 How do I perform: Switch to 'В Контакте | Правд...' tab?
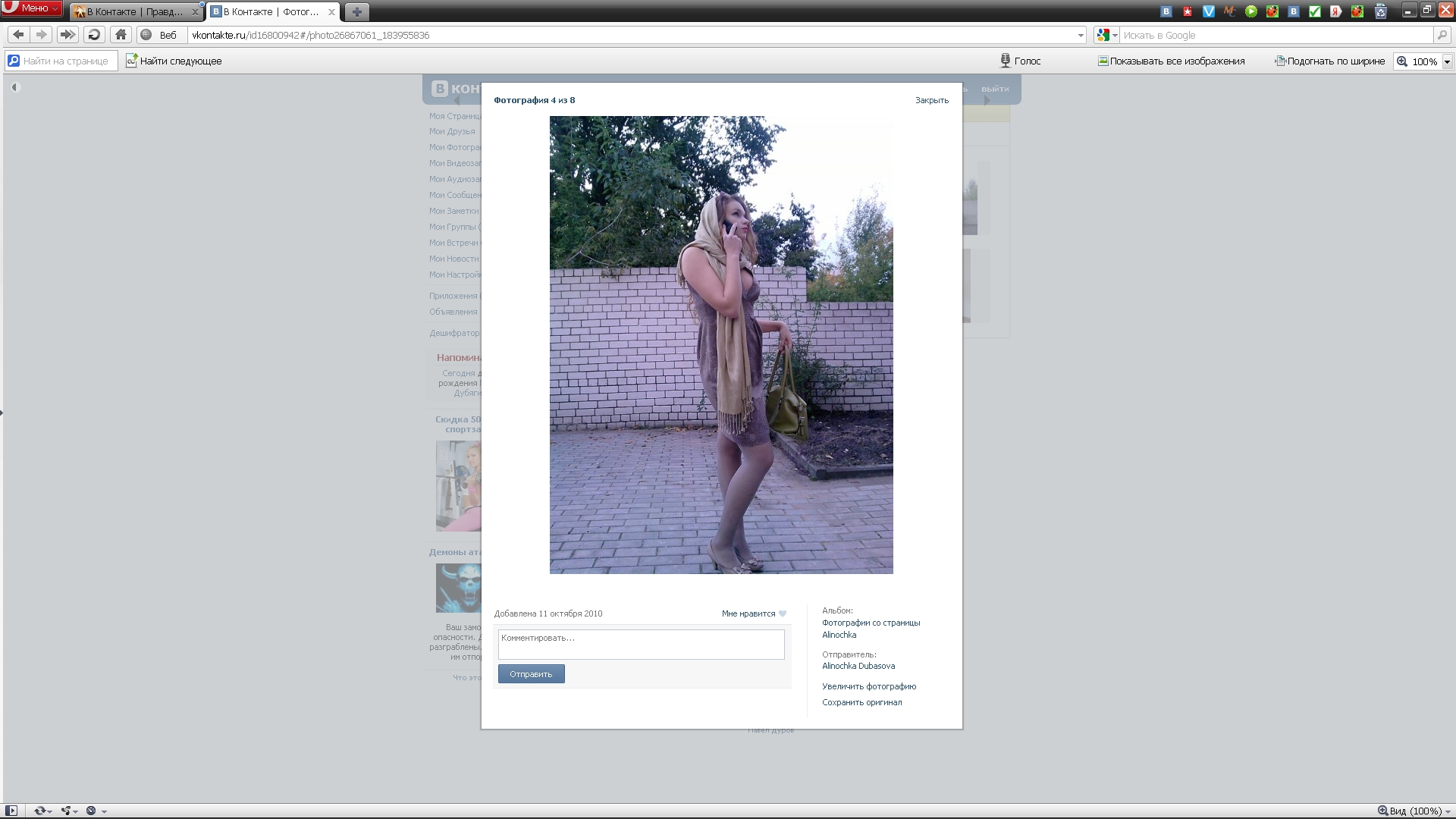(134, 12)
